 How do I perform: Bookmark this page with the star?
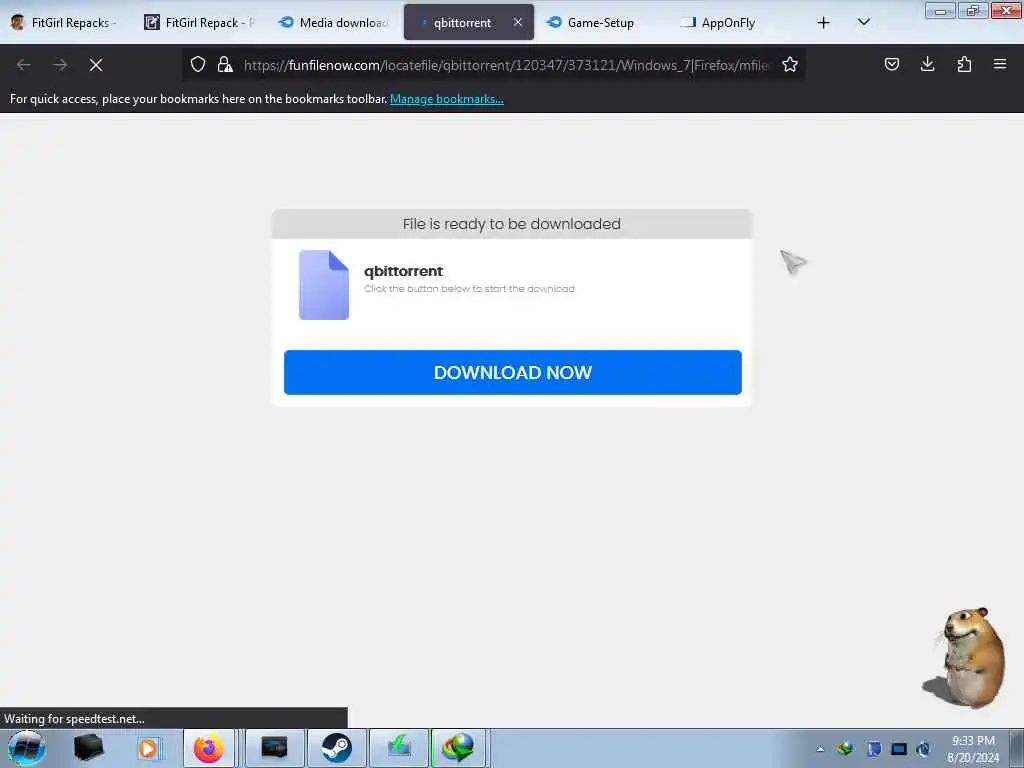[x=790, y=64]
